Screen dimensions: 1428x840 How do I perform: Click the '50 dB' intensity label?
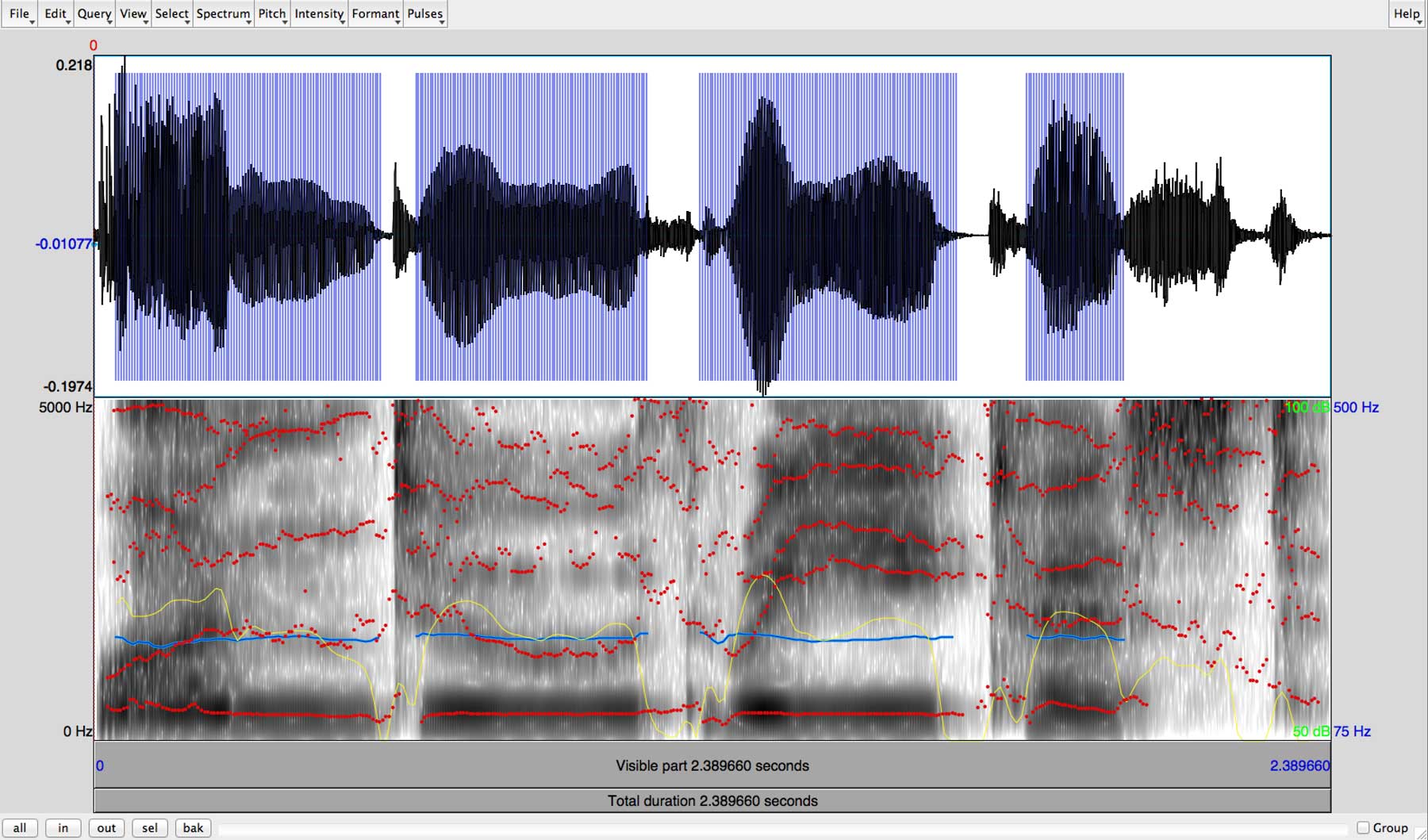pyautogui.click(x=1311, y=731)
